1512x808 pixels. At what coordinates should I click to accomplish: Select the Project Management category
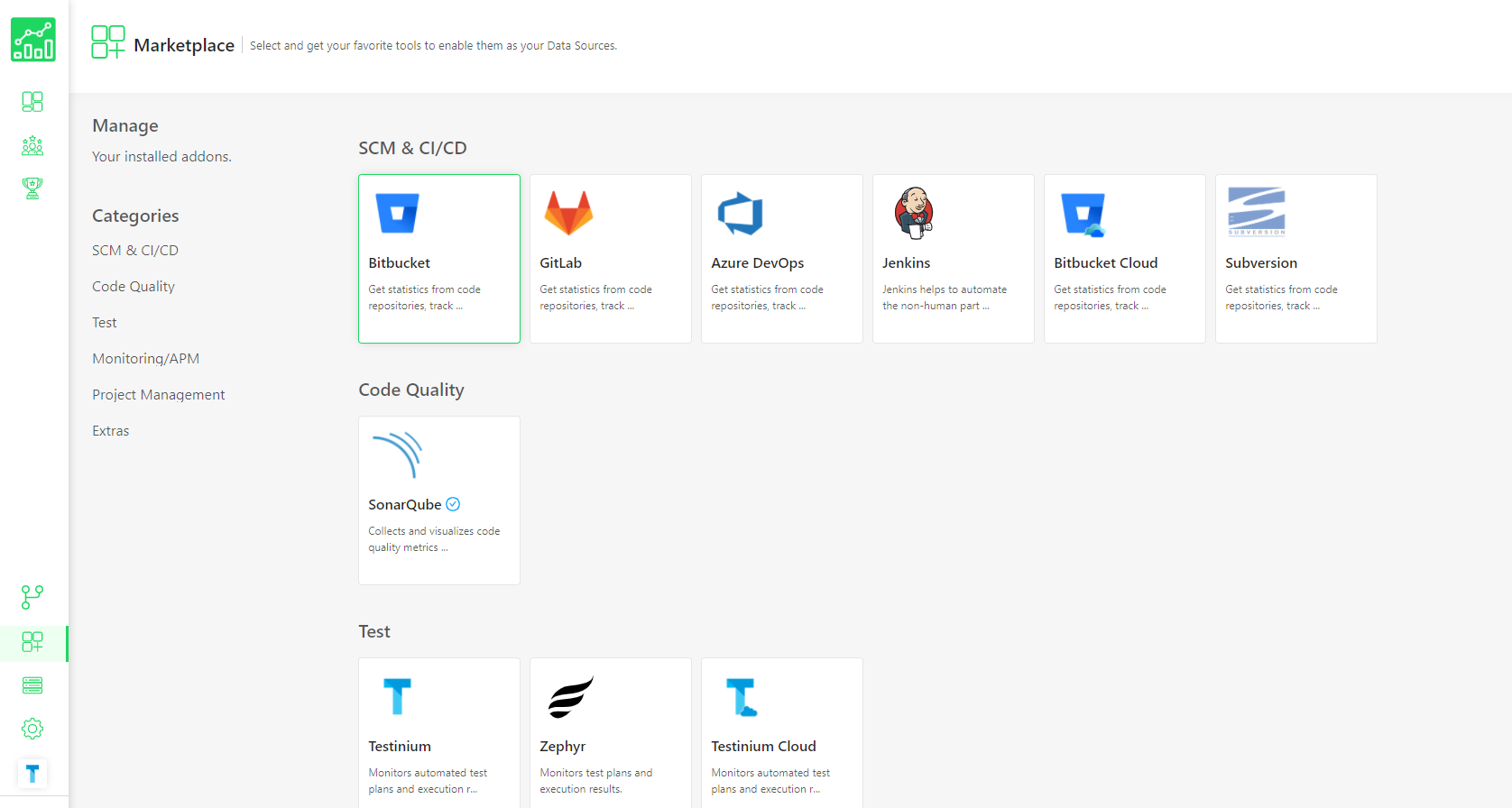tap(159, 395)
